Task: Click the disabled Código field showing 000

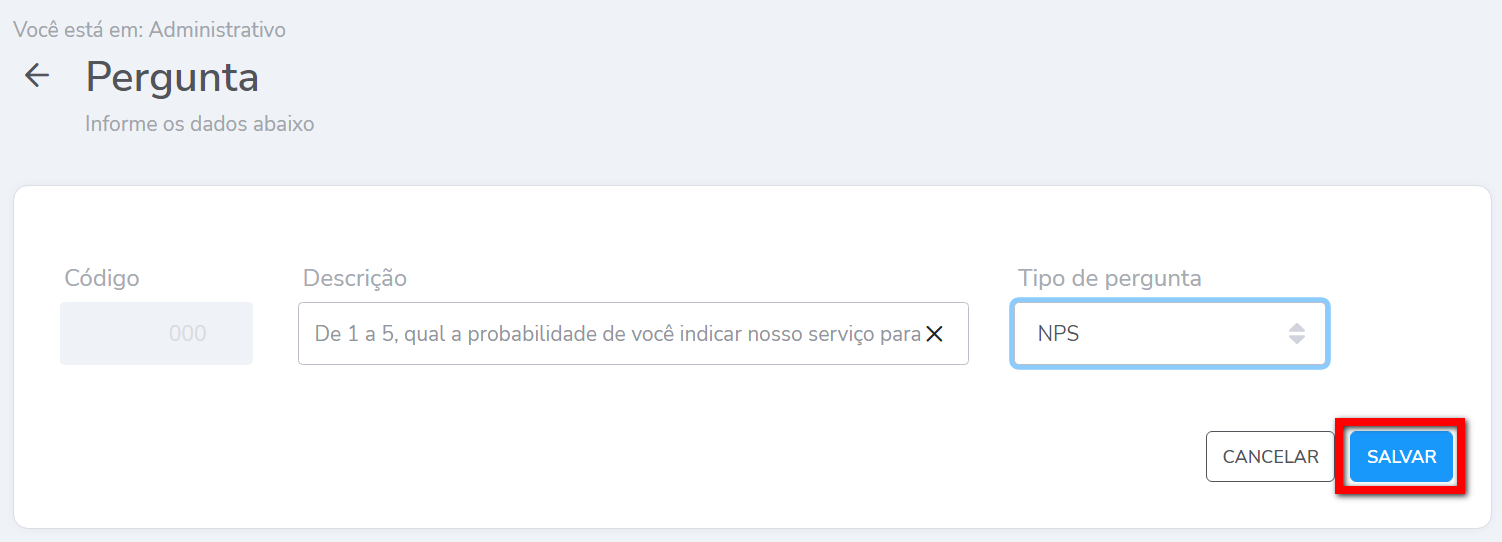Action: (x=156, y=334)
